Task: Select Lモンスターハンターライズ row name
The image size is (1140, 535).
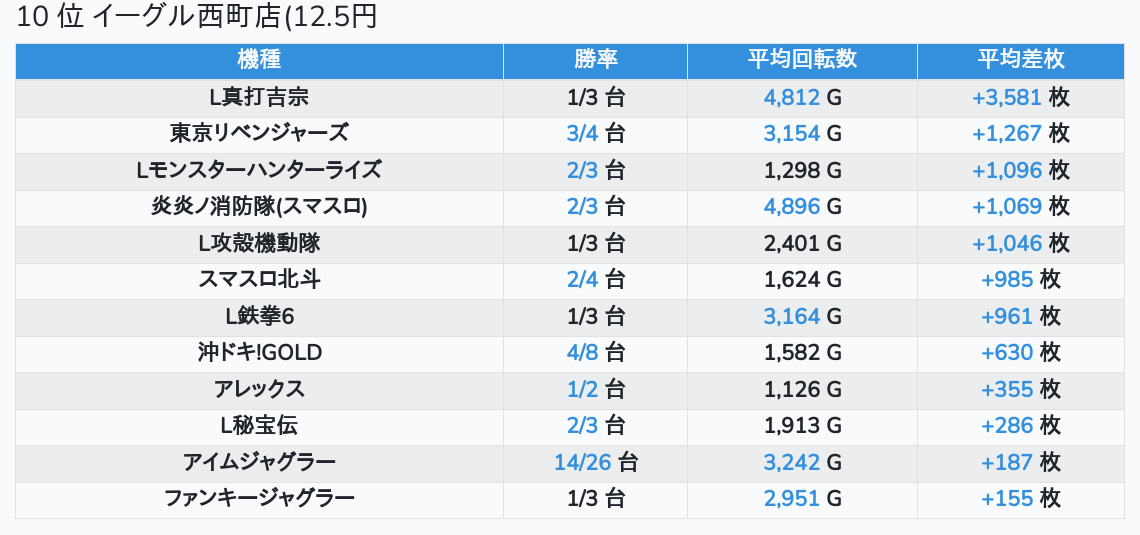Action: pos(259,170)
